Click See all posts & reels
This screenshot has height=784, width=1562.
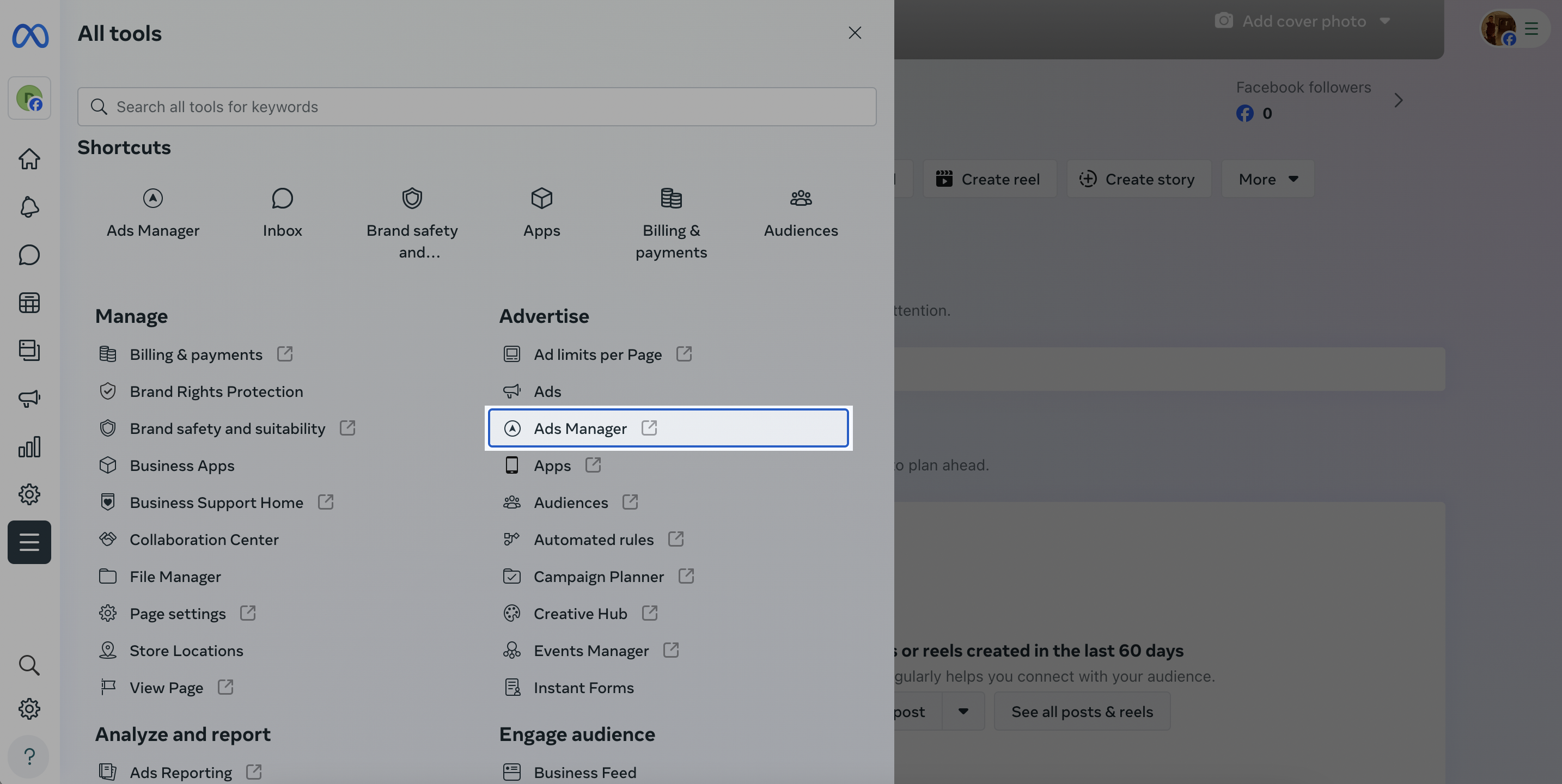tap(1082, 711)
